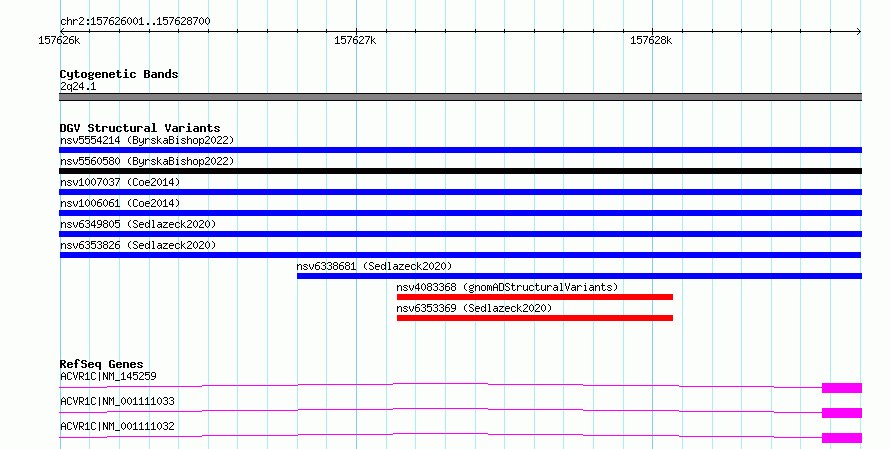Open variant nsv6353826 (Sedlazeck2020) label

pos(138,245)
